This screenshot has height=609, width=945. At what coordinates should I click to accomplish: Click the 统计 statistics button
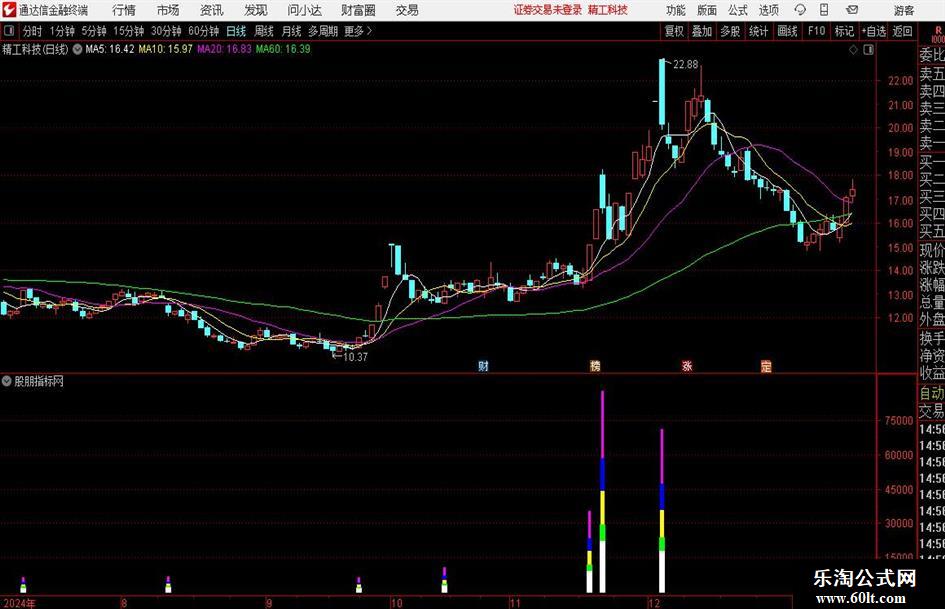click(x=758, y=31)
